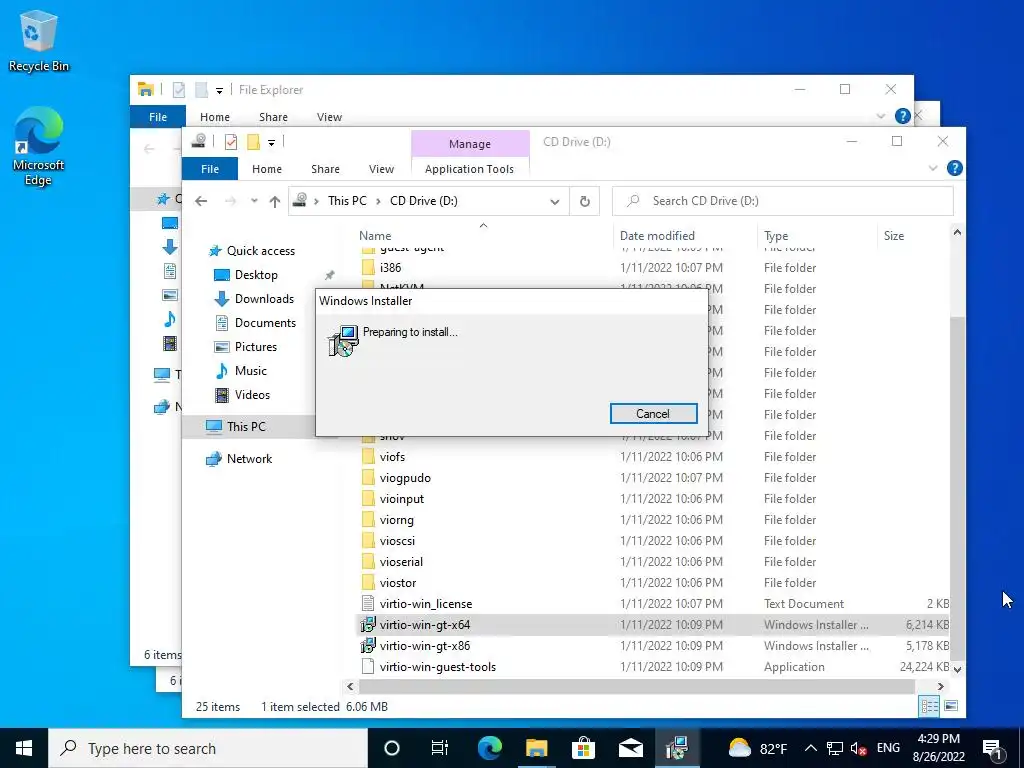Sort by Size column header

point(893,236)
